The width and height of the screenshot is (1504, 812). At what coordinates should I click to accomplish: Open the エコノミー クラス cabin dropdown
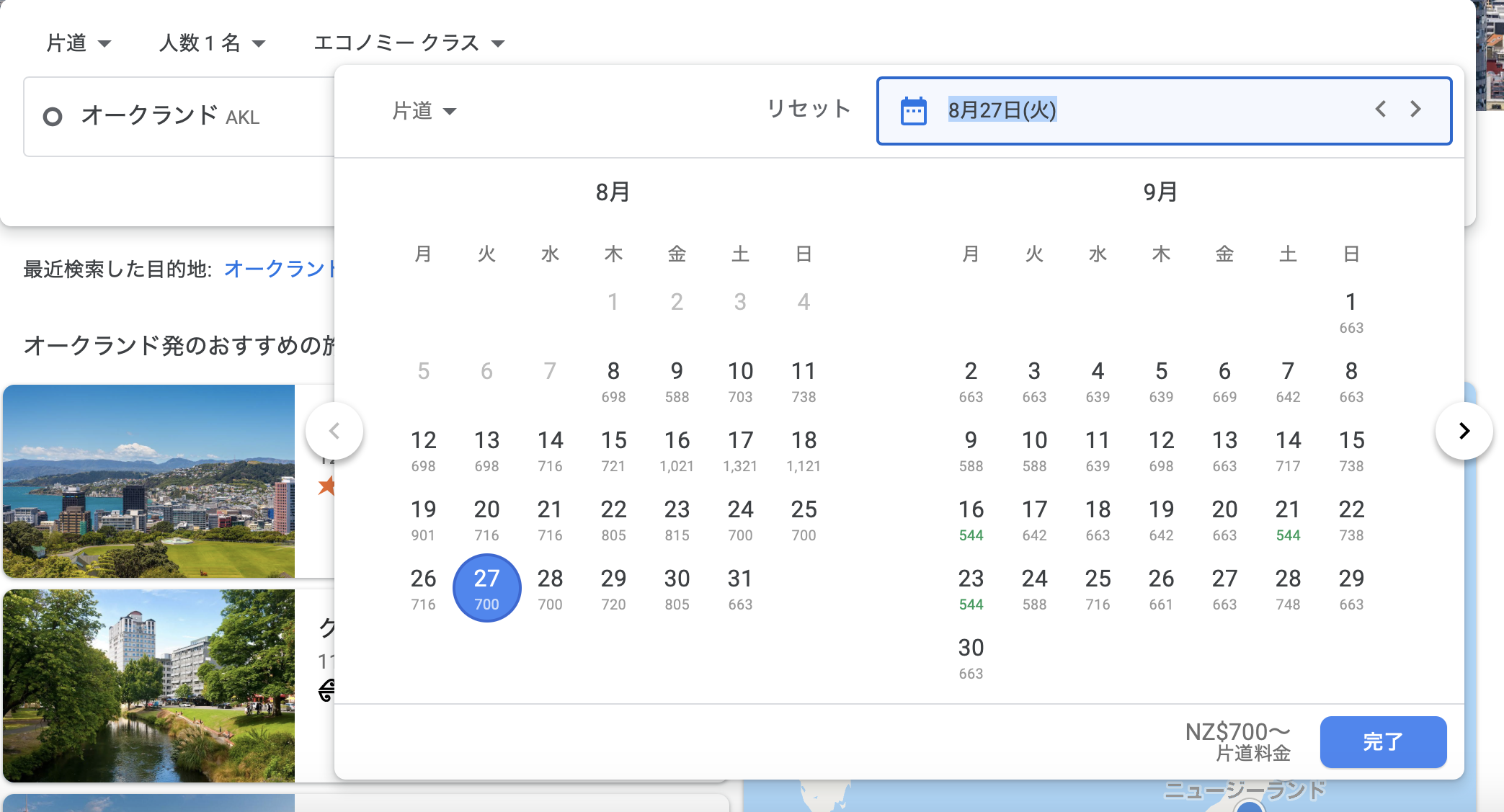pos(409,43)
